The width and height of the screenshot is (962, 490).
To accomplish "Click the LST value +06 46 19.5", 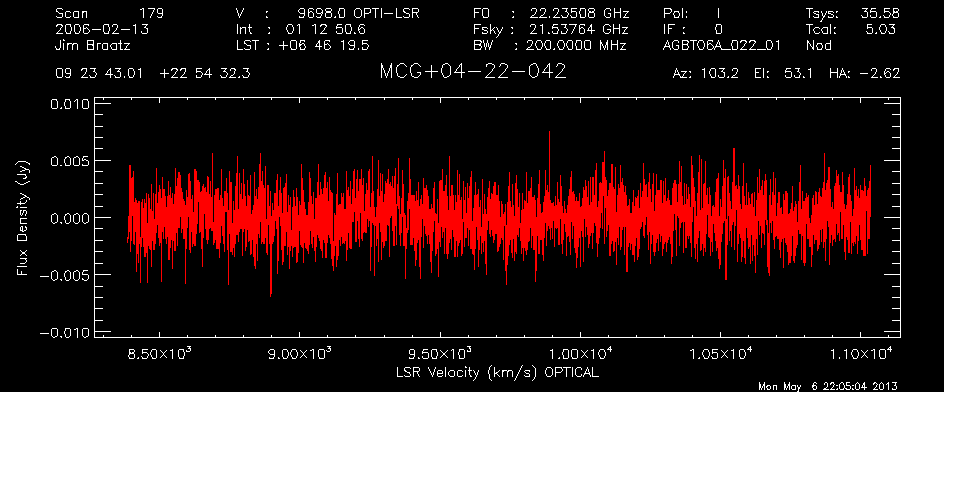I will [x=324, y=45].
